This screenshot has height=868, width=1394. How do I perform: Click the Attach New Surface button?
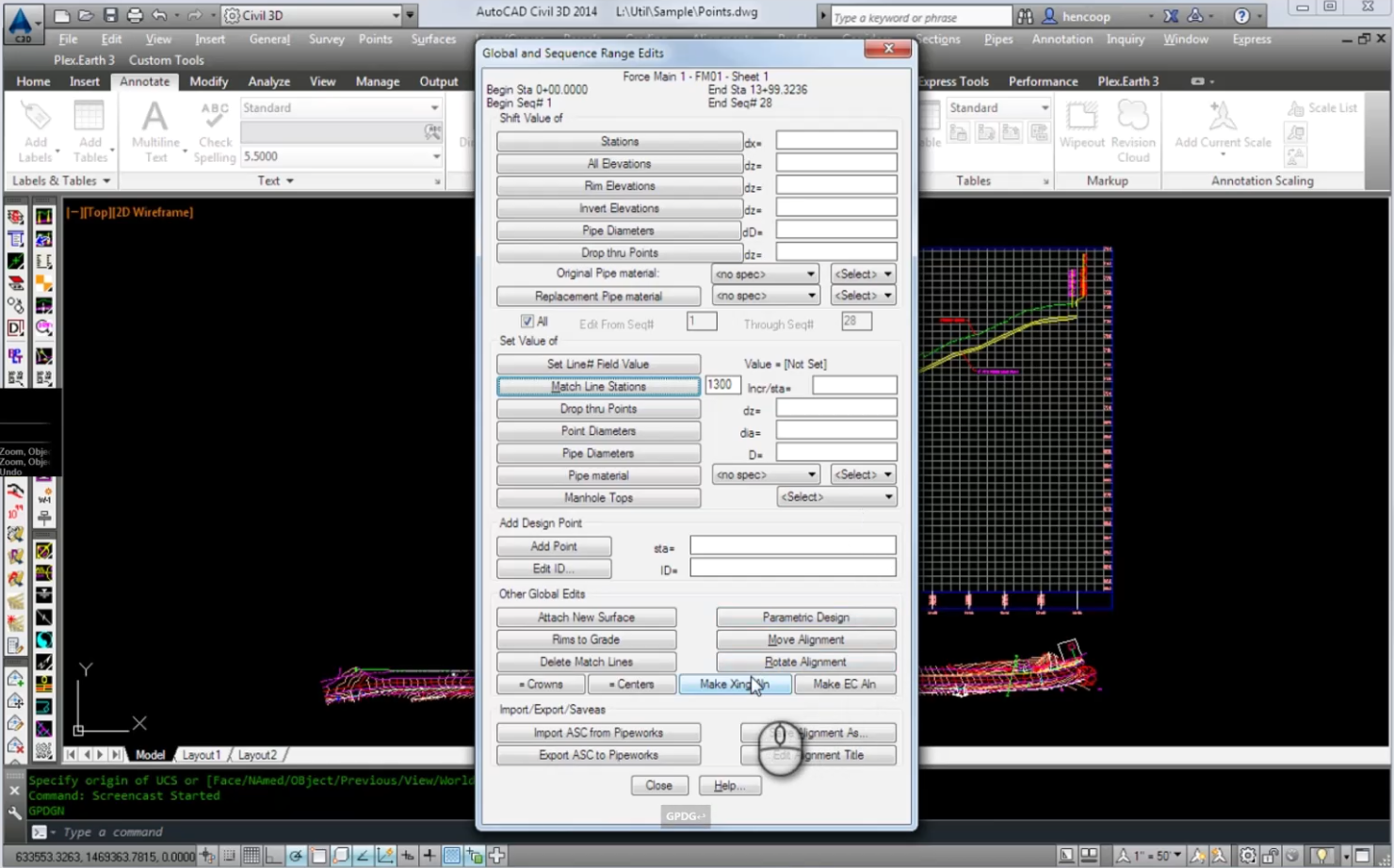point(586,618)
